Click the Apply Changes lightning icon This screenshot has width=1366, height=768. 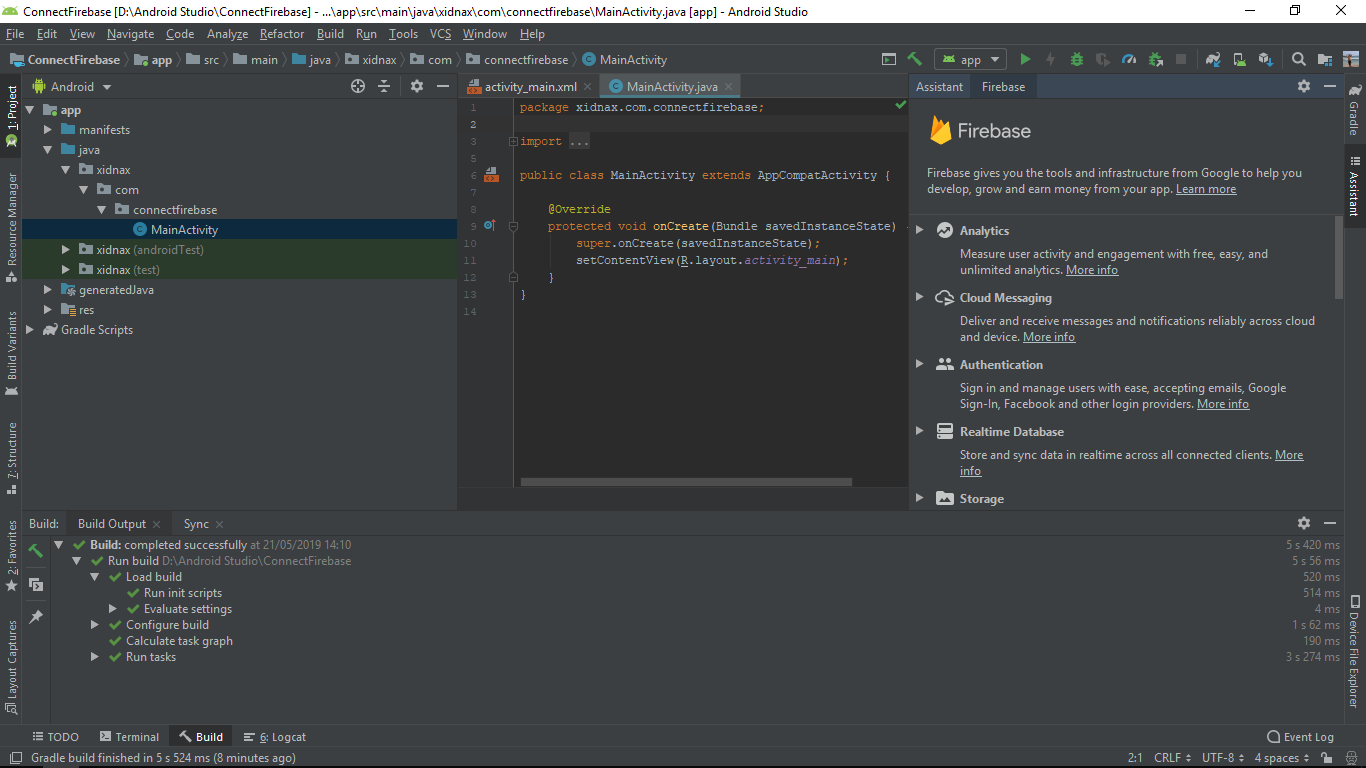point(1051,59)
